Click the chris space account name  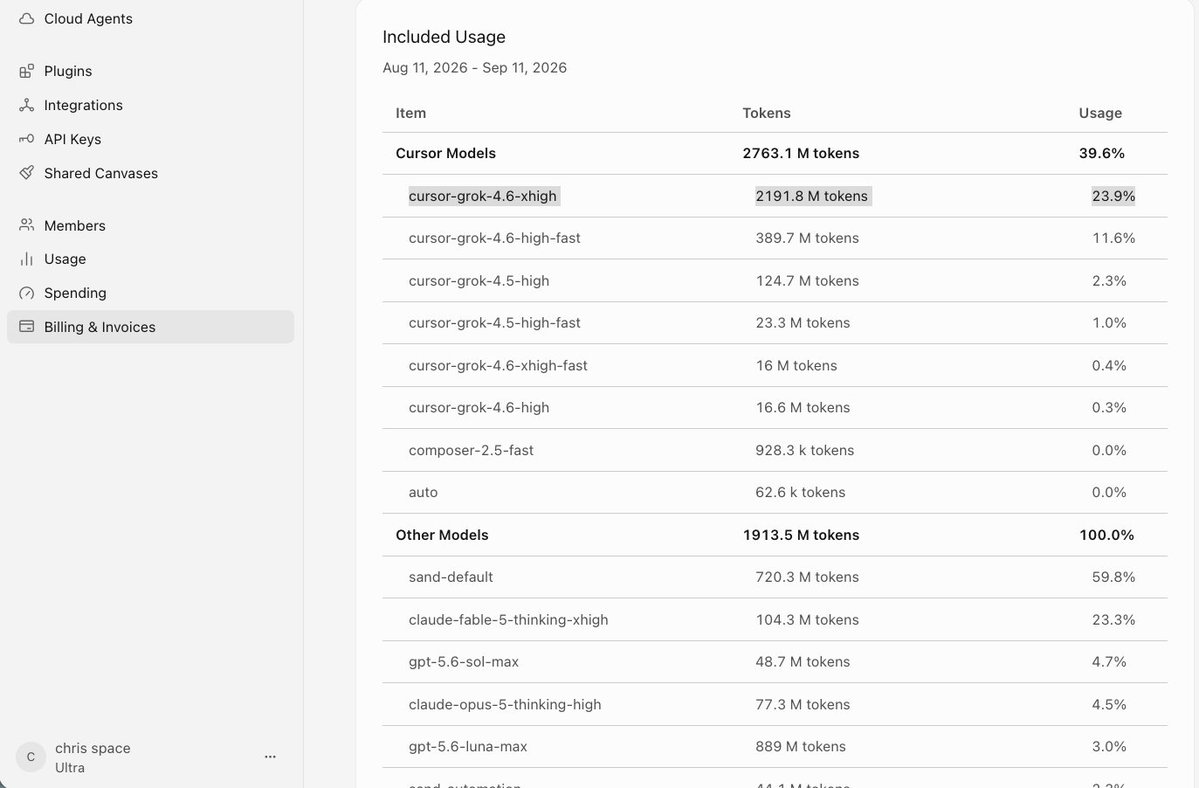[x=93, y=748]
